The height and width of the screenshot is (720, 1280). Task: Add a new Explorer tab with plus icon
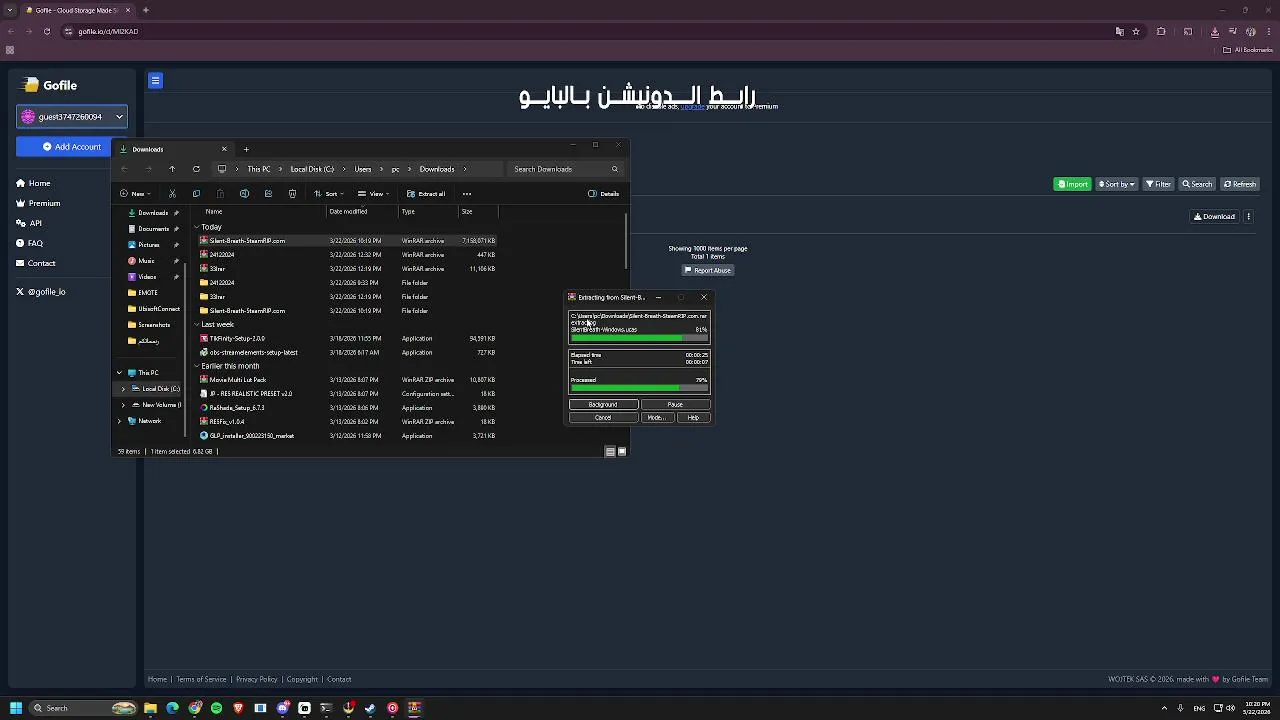click(x=246, y=149)
